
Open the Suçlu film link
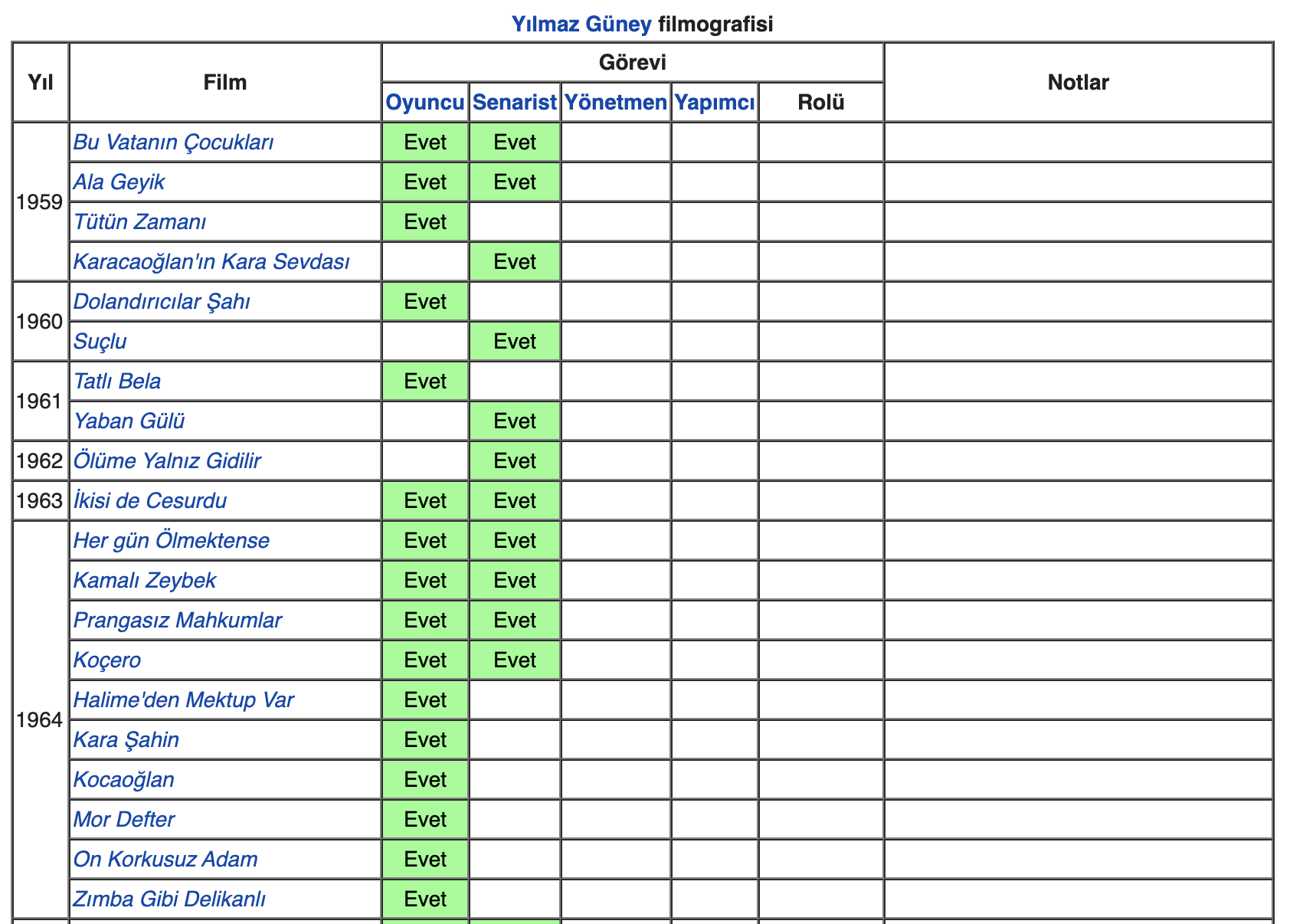pos(100,342)
